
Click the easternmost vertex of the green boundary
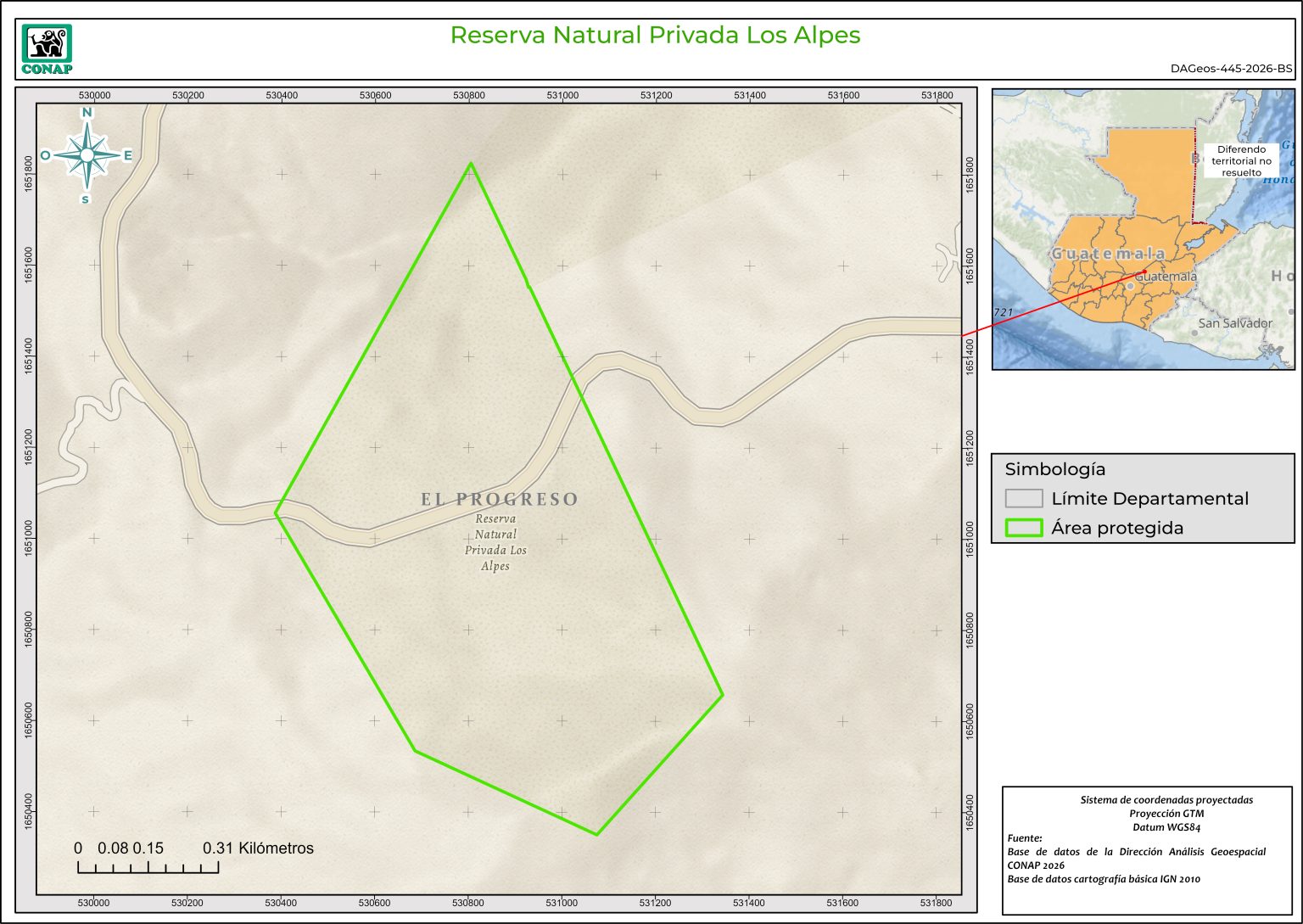tap(723, 695)
